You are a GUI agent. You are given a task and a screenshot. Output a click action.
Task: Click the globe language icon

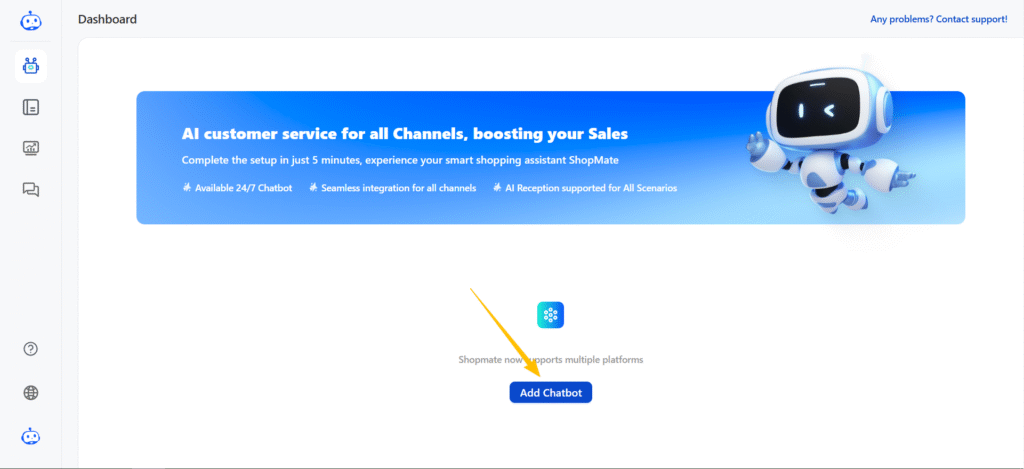(31, 393)
